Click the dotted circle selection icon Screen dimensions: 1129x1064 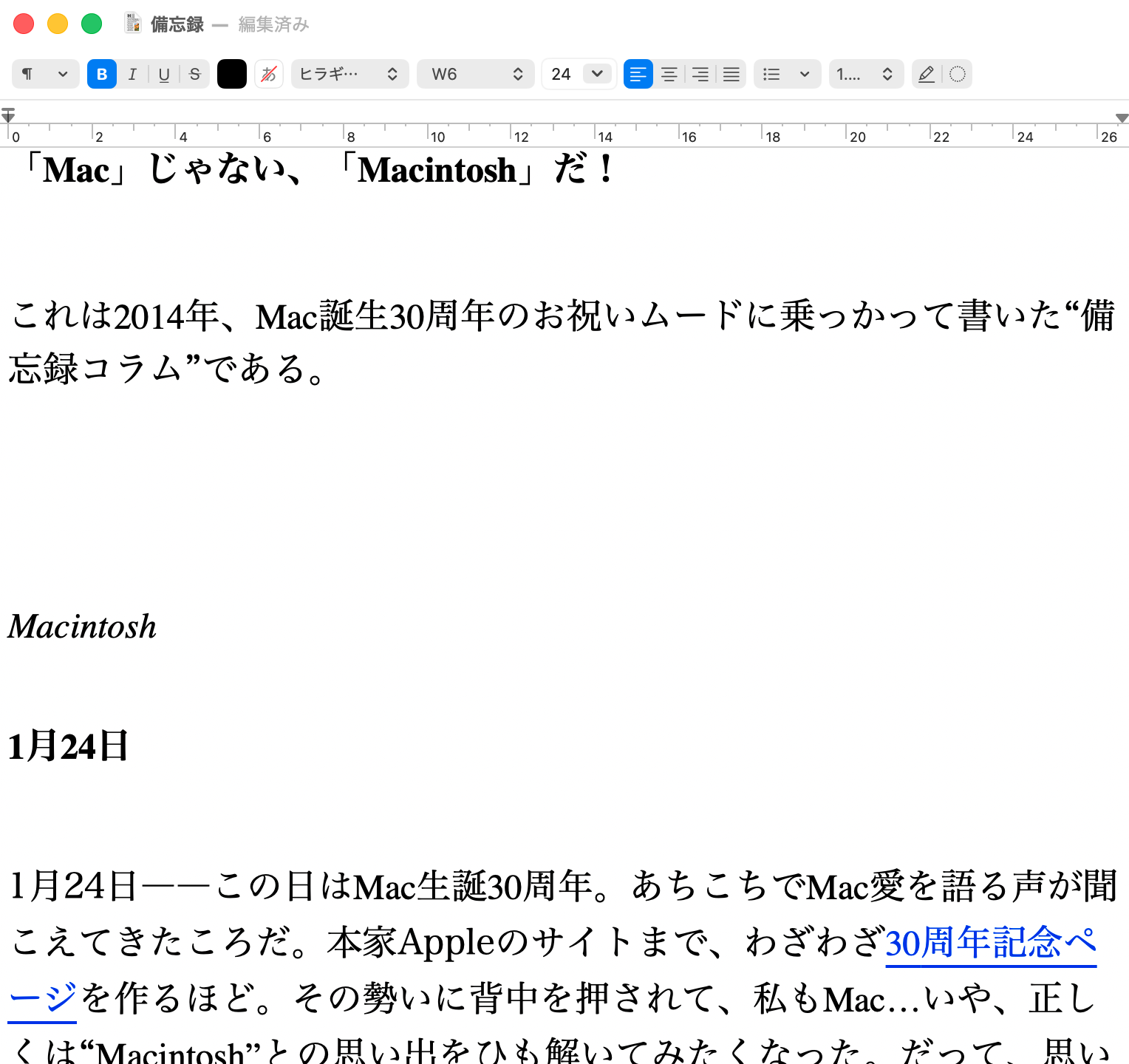click(x=958, y=74)
